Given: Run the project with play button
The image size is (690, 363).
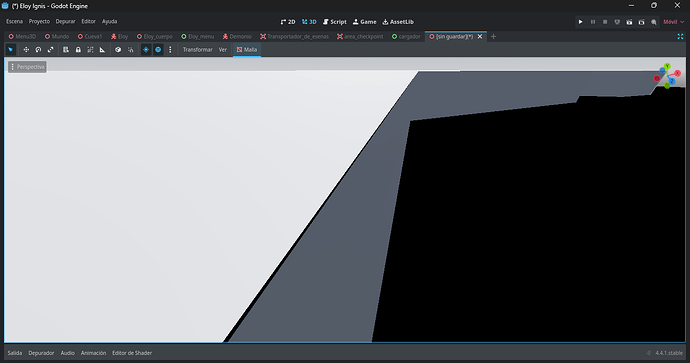Looking at the screenshot, I should coord(580,22).
